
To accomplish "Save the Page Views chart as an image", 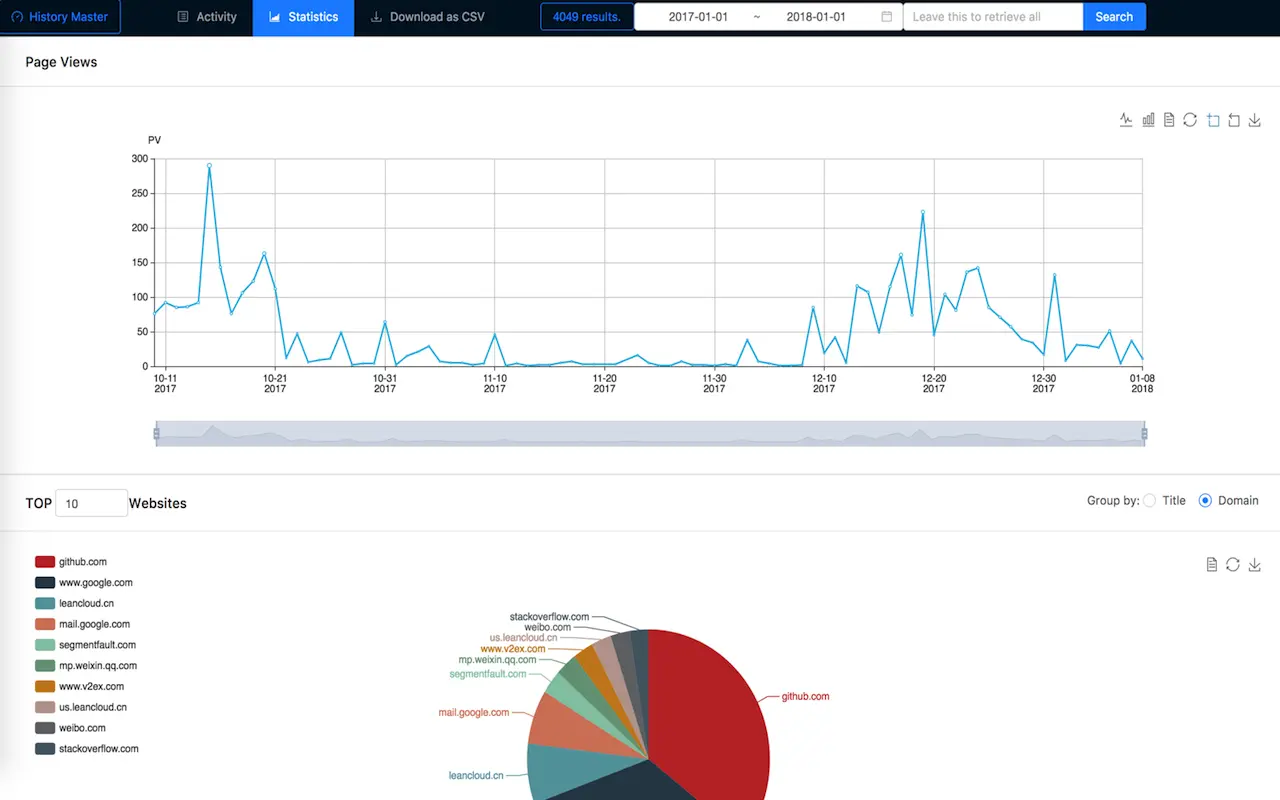I will [1255, 119].
